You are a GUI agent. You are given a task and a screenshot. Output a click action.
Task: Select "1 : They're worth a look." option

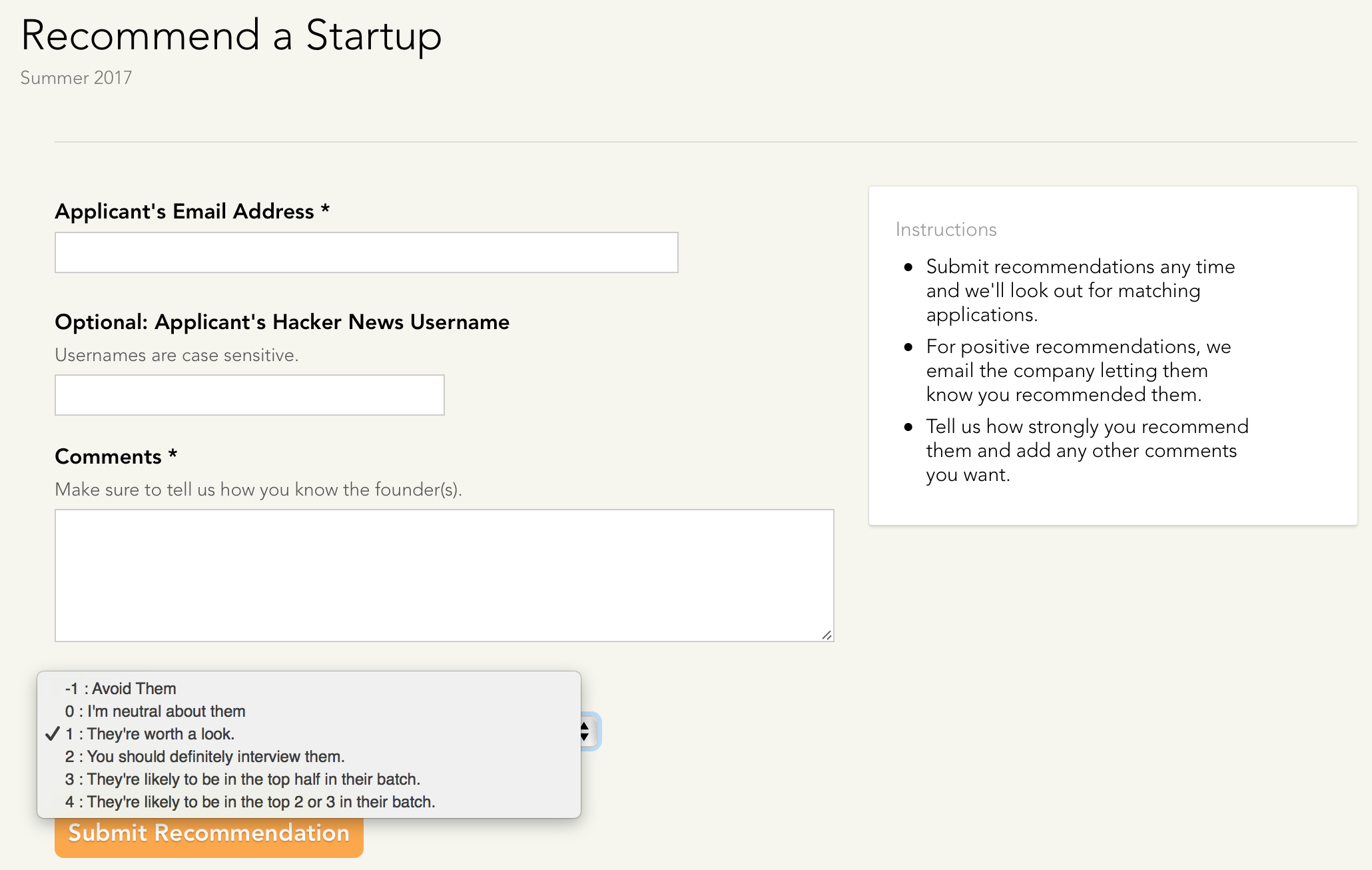click(150, 734)
